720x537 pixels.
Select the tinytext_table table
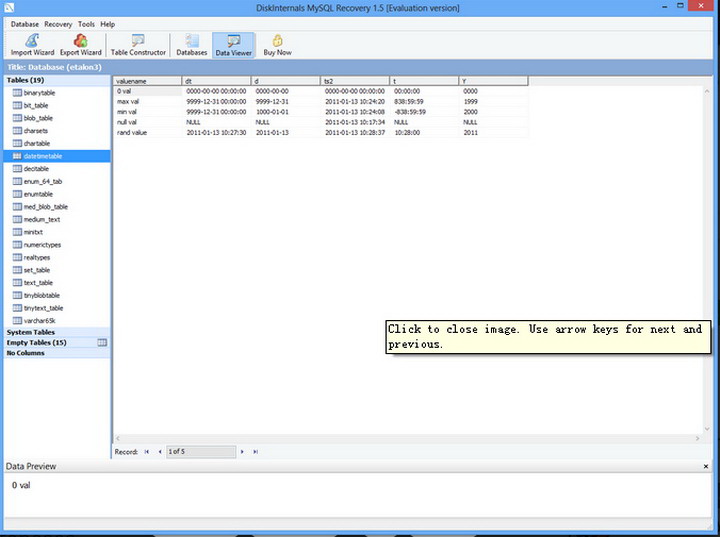click(x=43, y=308)
